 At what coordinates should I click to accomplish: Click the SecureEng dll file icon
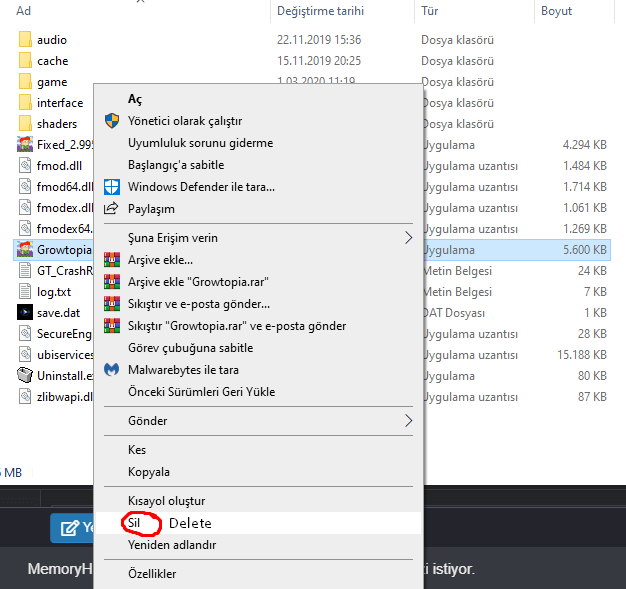tap(25, 333)
